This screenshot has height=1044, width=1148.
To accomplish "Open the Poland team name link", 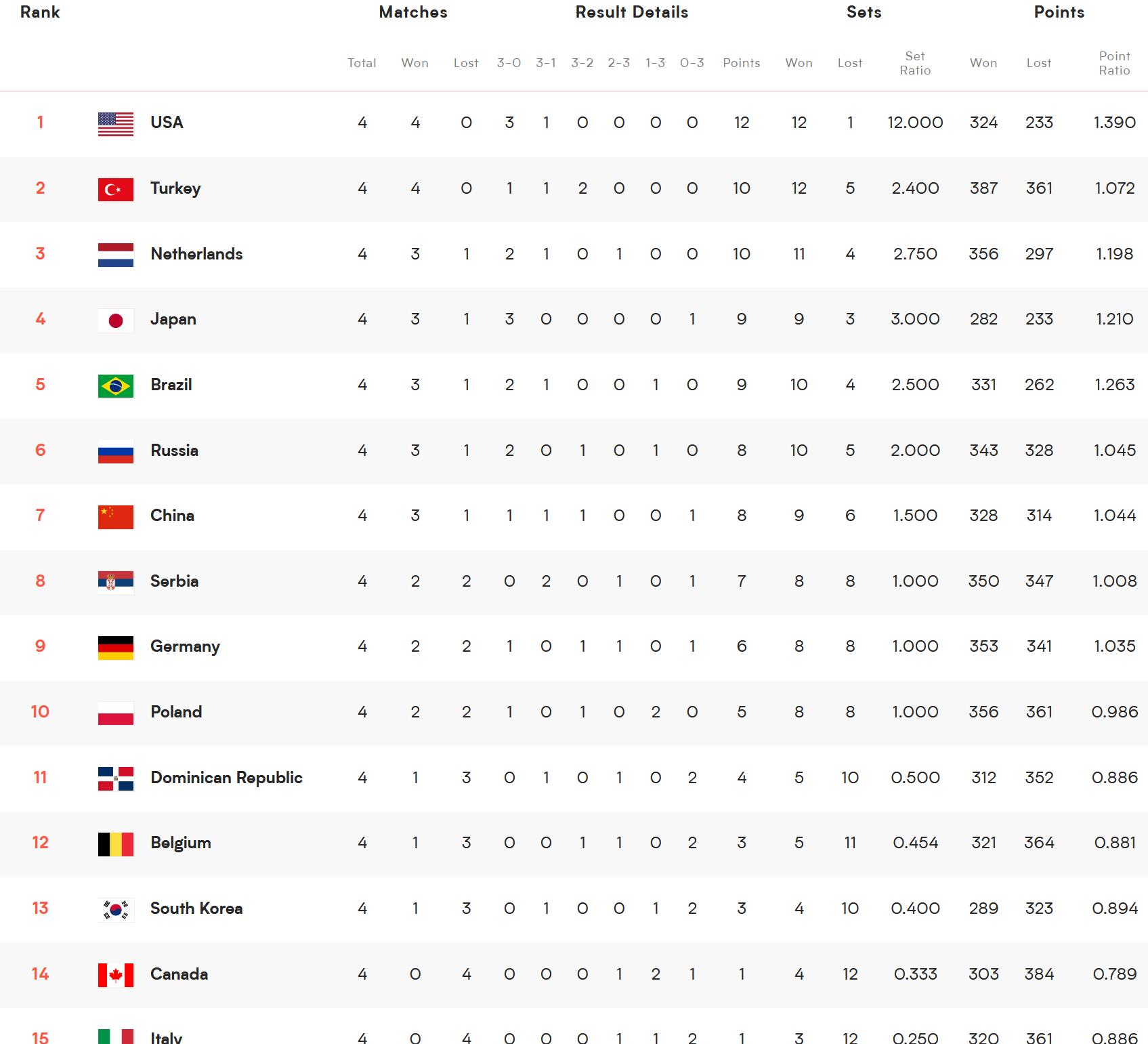I will coord(176,712).
